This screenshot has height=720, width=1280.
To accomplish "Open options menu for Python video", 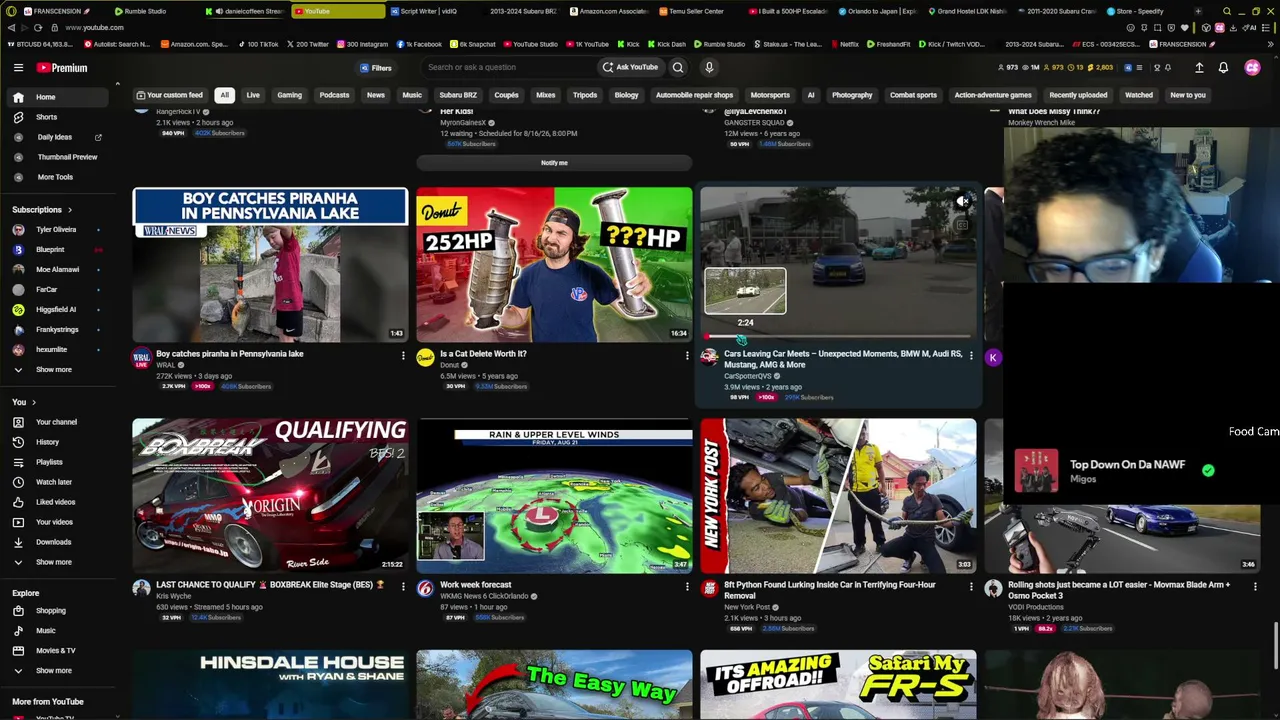I will tap(971, 586).
